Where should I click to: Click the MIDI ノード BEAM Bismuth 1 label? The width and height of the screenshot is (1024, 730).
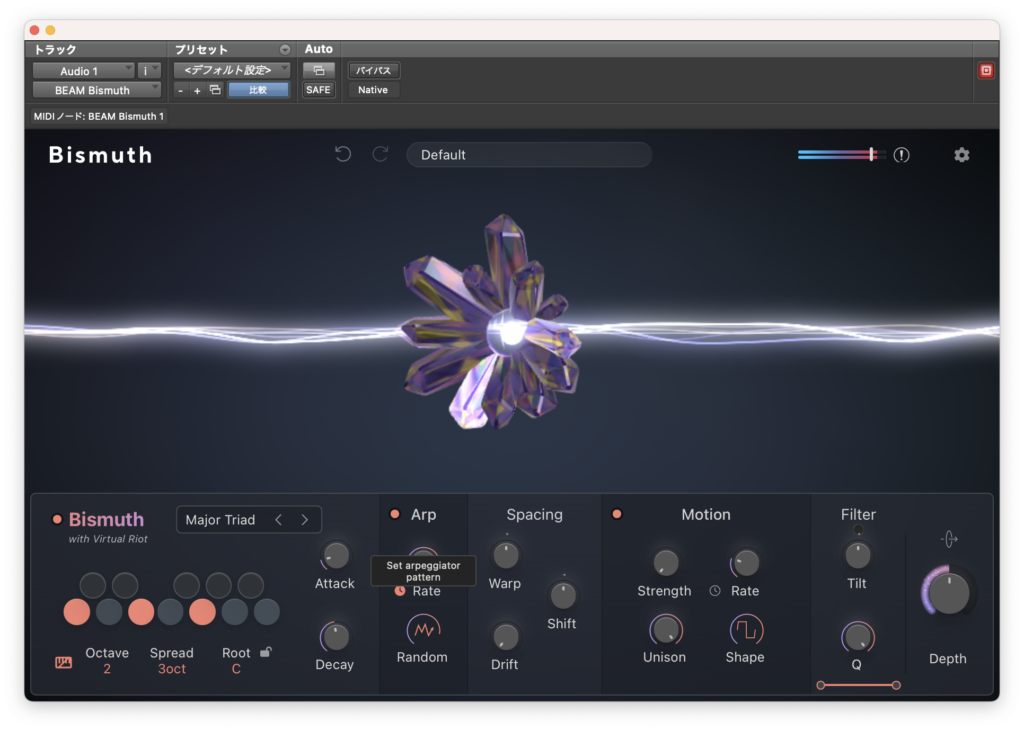pos(99,116)
